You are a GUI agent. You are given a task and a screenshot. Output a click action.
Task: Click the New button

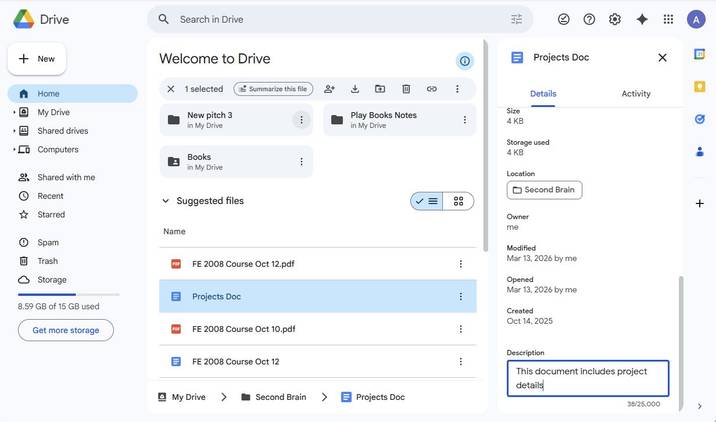(x=37, y=59)
